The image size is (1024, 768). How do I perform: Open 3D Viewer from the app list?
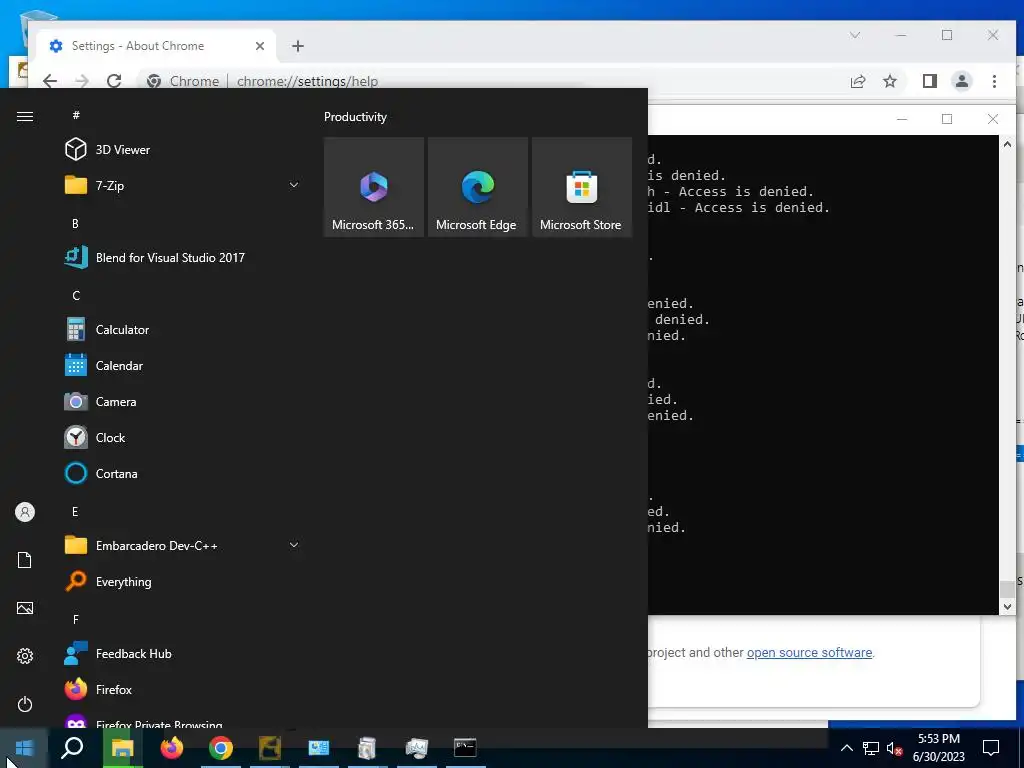[183, 150]
